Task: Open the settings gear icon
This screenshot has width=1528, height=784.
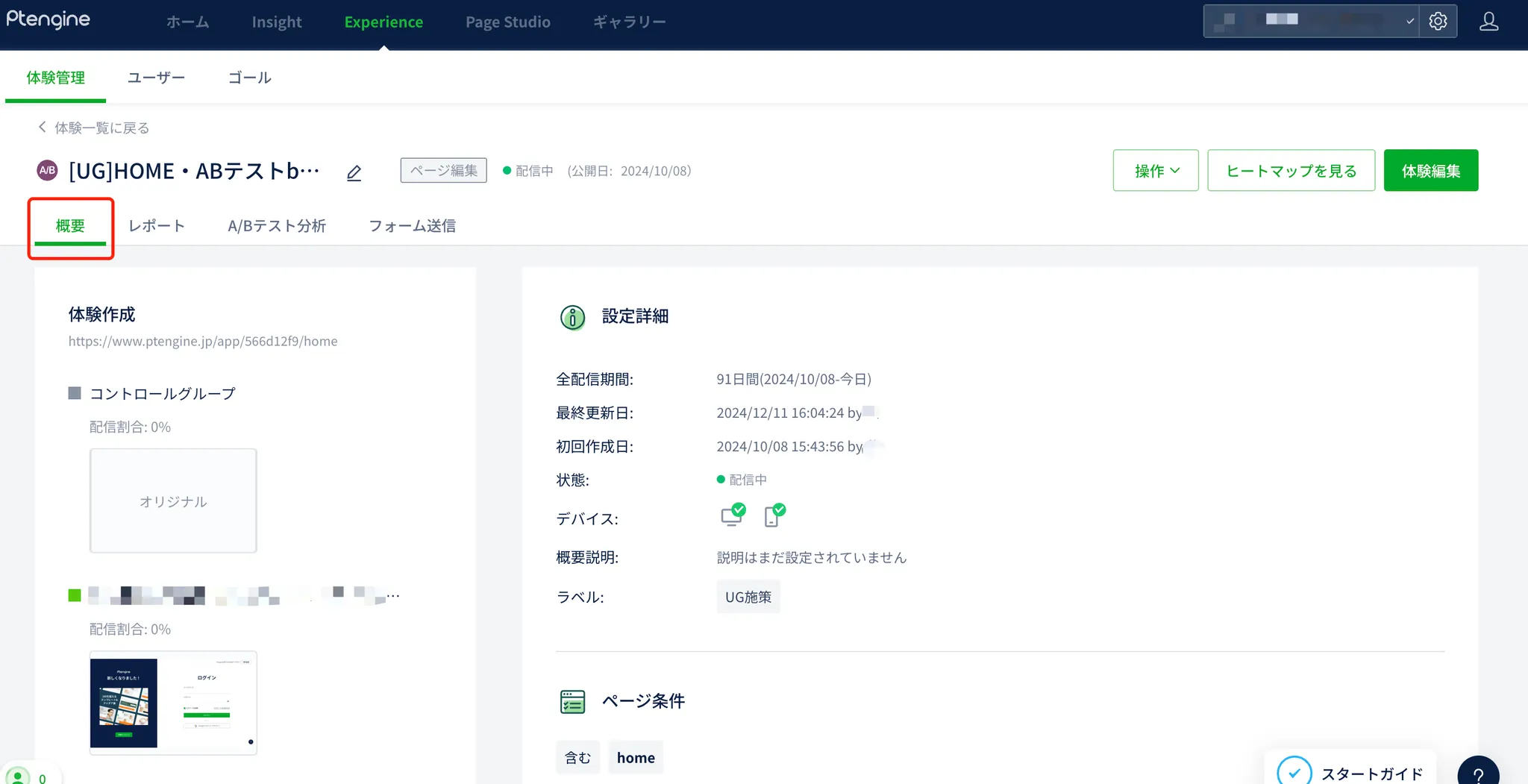Action: (1438, 22)
